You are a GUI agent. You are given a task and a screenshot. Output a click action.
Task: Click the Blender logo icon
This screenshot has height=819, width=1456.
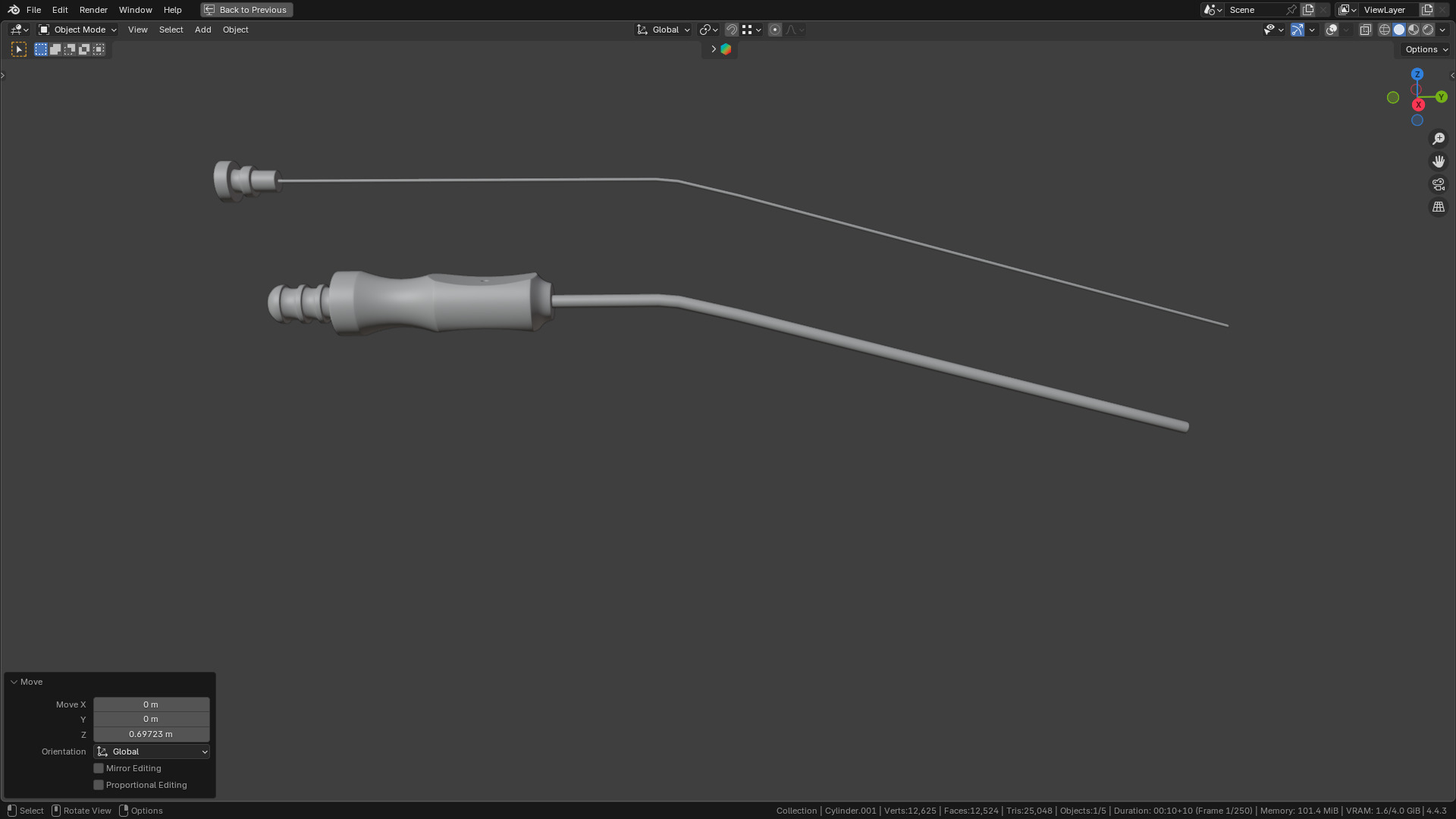(14, 10)
